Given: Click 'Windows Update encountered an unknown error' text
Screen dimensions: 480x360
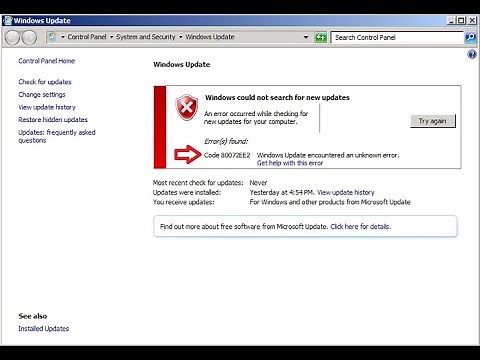Looking at the screenshot, I should (x=328, y=155).
